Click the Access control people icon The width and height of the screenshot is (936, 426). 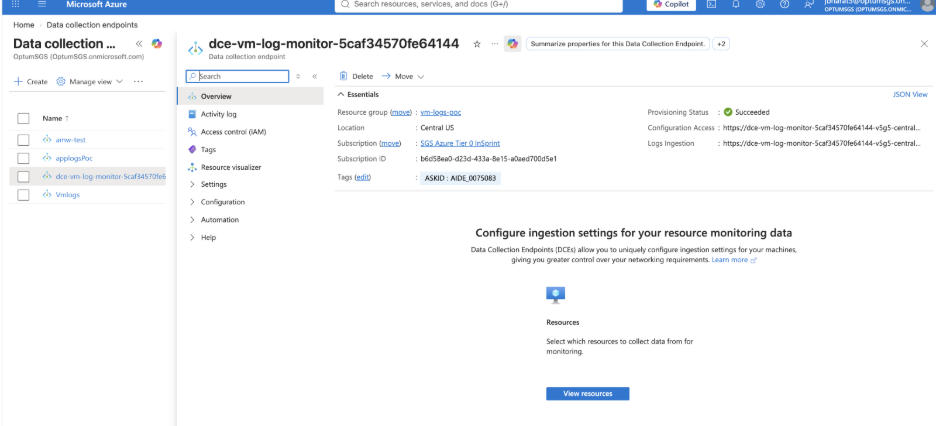pos(192,132)
